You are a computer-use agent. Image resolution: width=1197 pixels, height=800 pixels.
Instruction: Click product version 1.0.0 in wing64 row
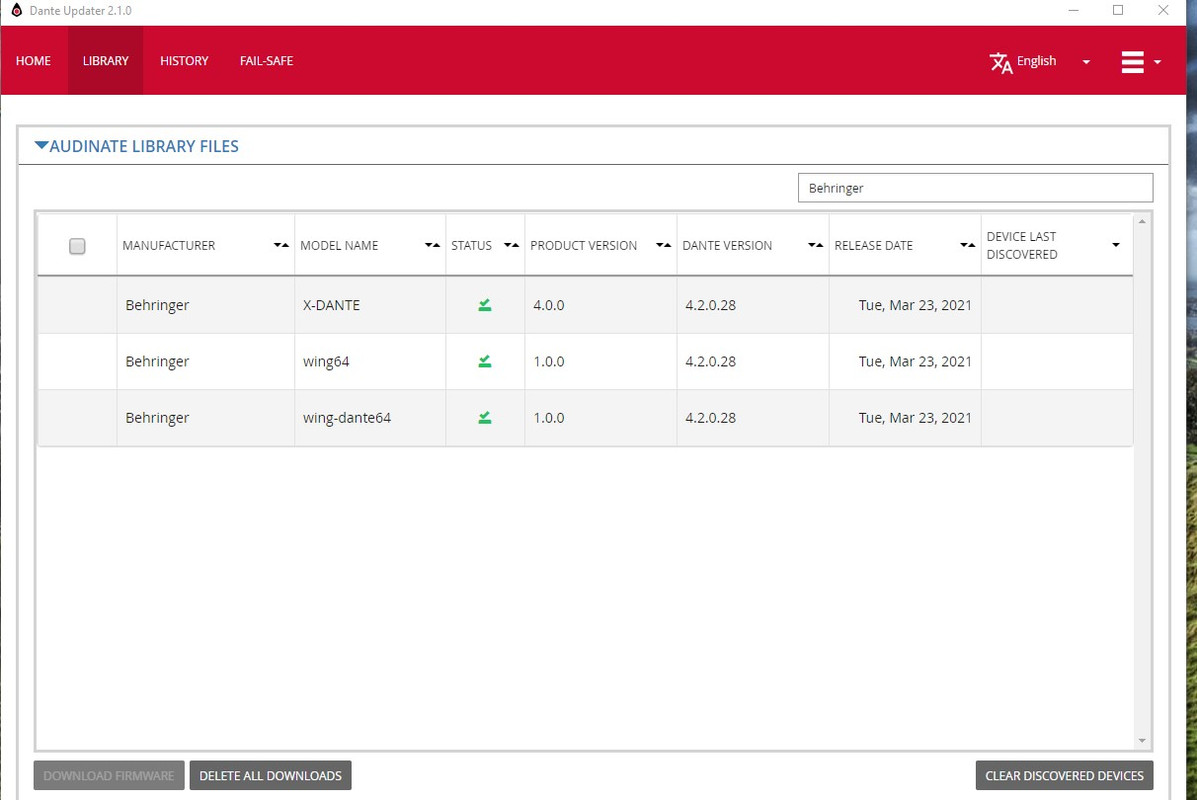tap(549, 362)
